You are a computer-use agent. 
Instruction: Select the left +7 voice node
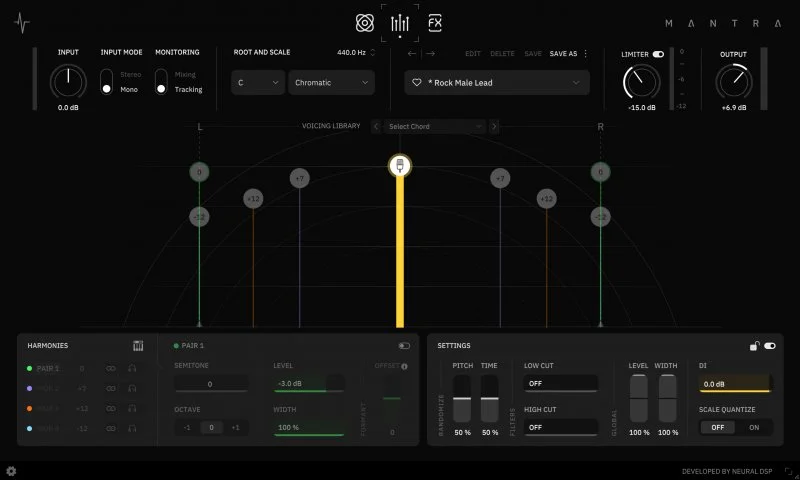click(299, 179)
